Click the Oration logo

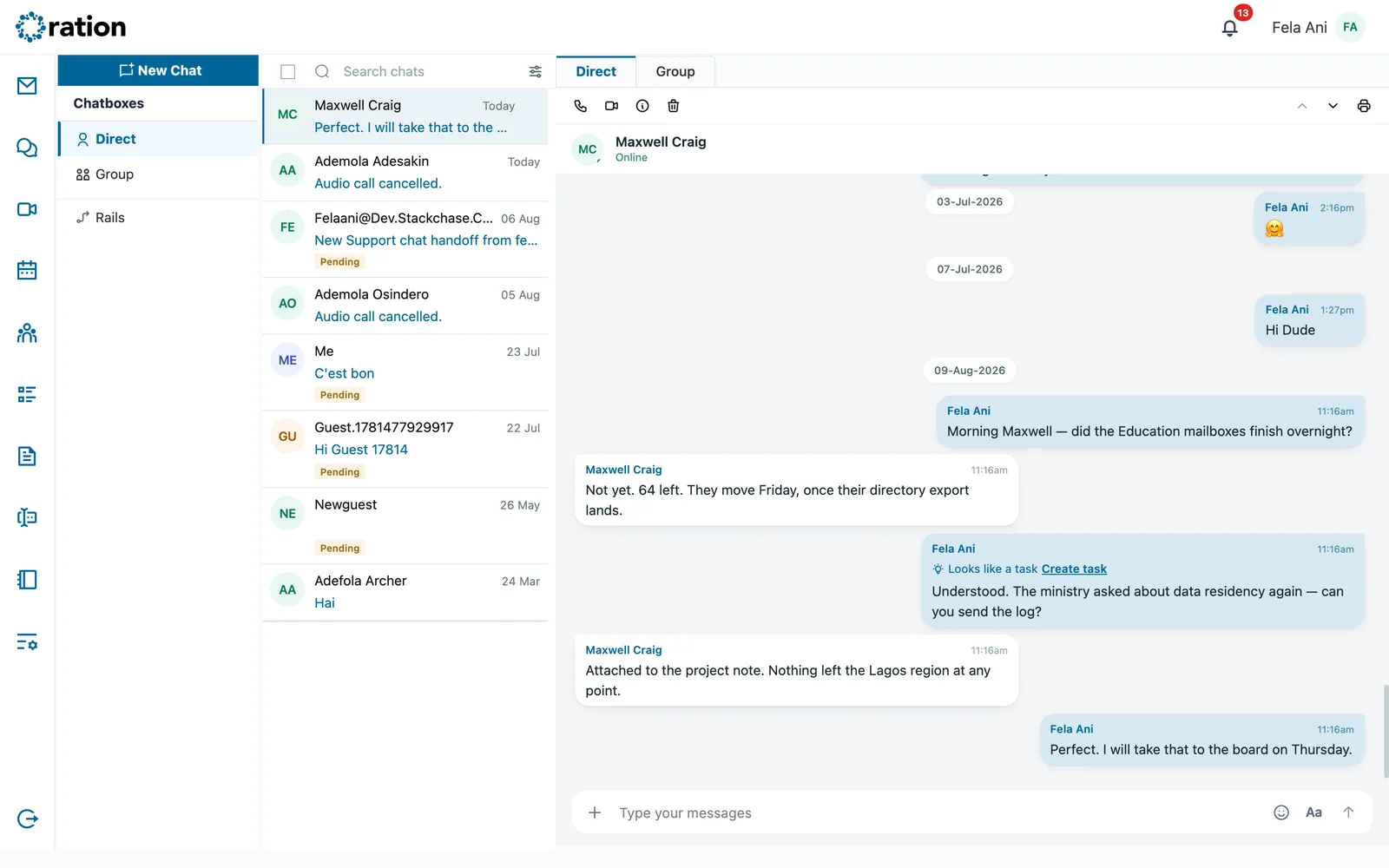coord(70,27)
